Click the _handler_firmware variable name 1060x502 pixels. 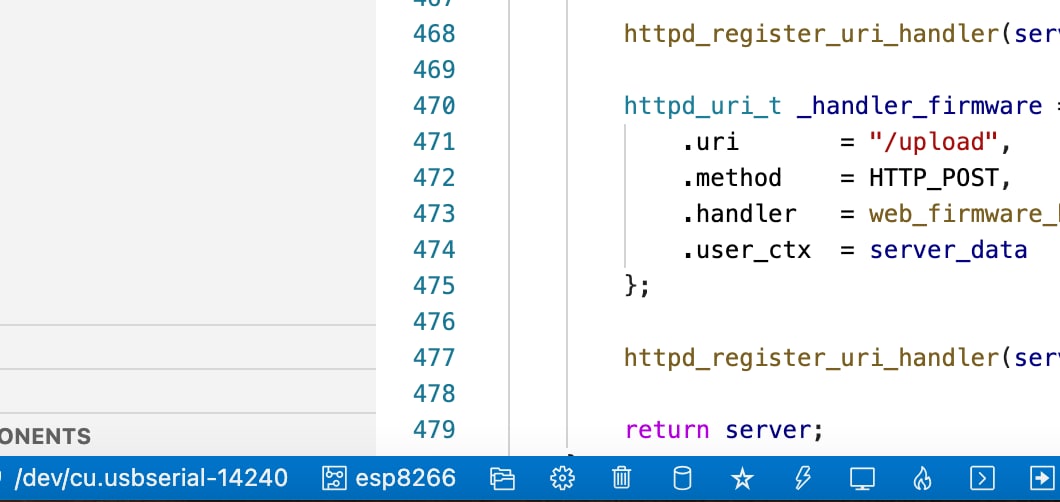pyautogui.click(x=919, y=106)
